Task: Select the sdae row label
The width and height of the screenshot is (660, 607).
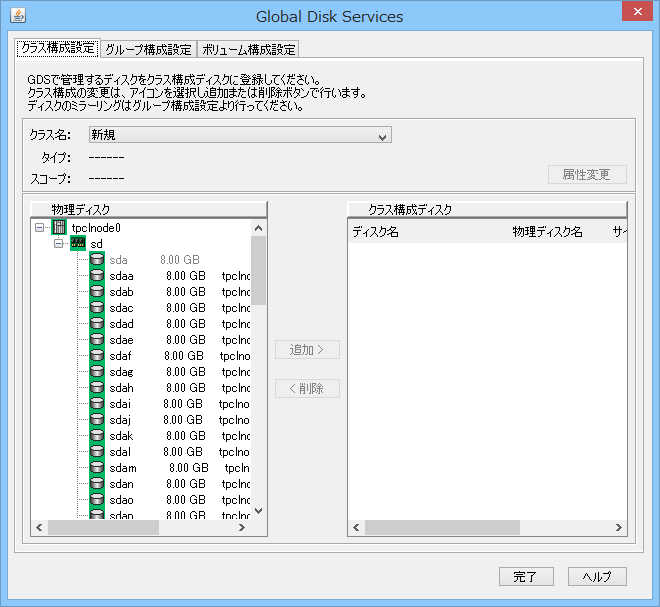Action: [x=121, y=340]
